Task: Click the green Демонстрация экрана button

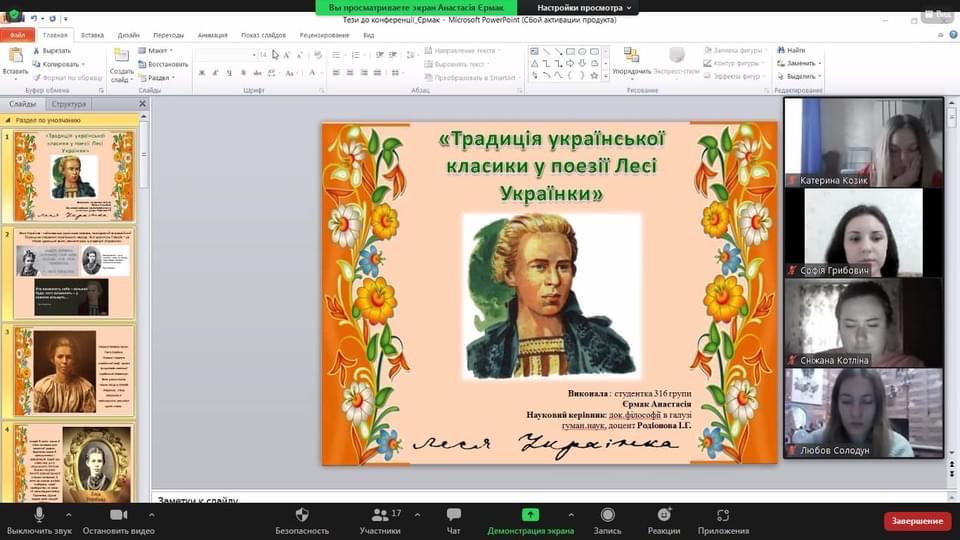Action: (530, 515)
